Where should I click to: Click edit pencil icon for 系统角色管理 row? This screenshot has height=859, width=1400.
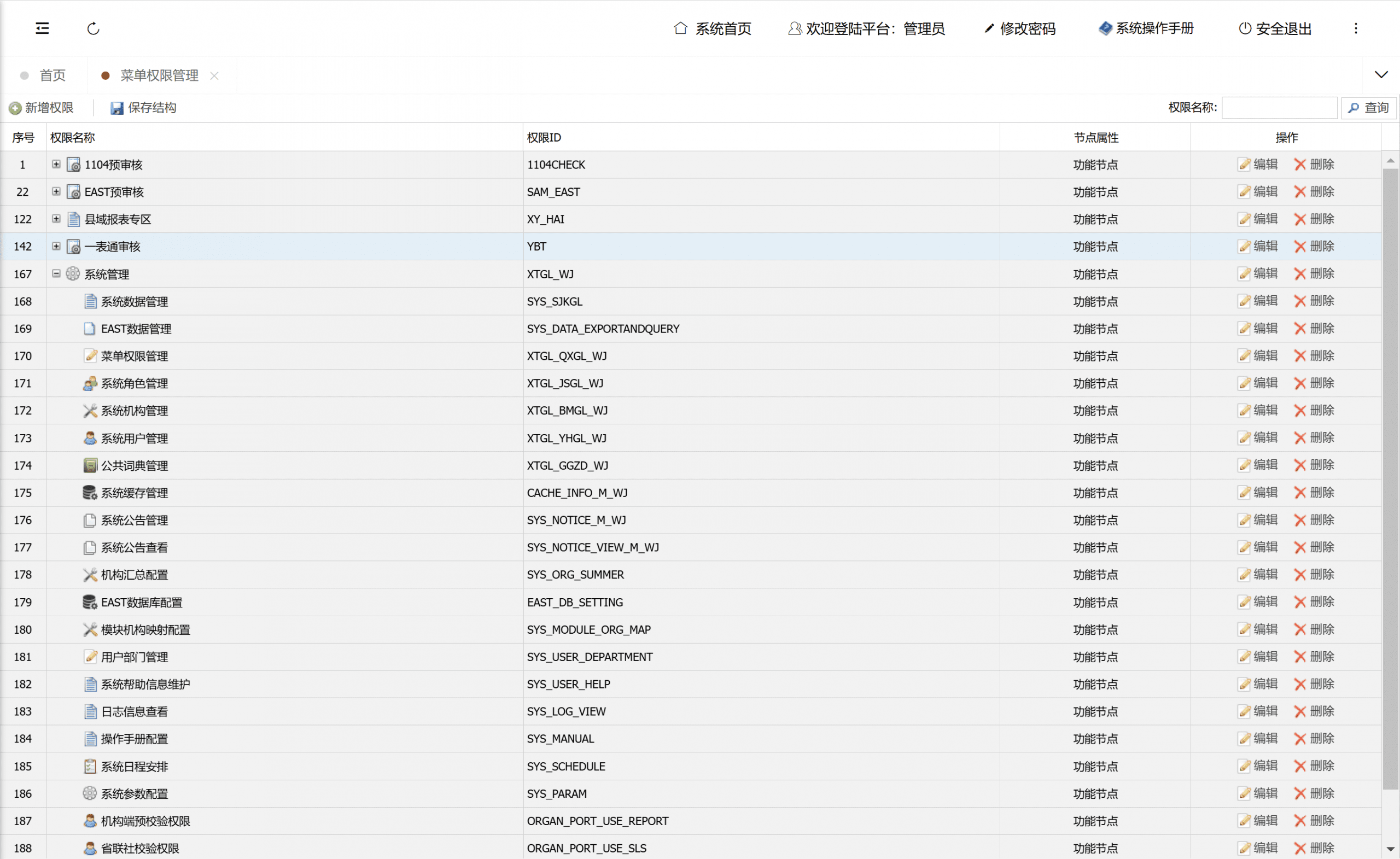tap(1244, 383)
